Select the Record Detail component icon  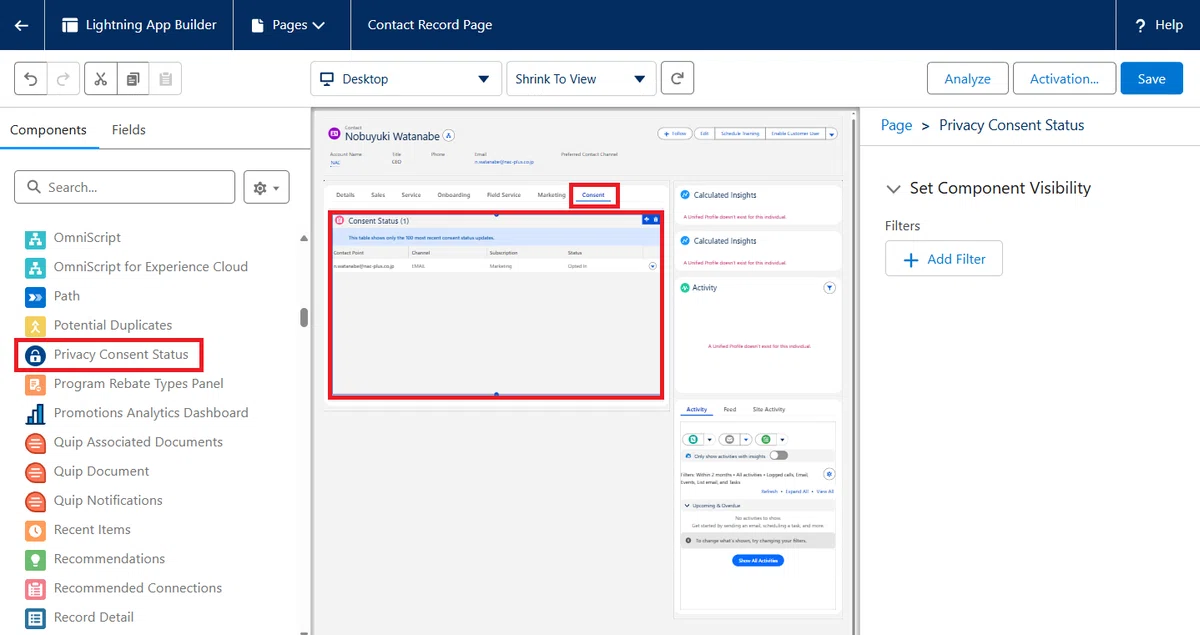click(35, 617)
